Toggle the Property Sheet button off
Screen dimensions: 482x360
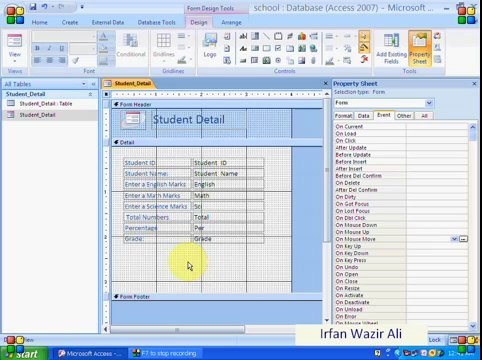420,49
